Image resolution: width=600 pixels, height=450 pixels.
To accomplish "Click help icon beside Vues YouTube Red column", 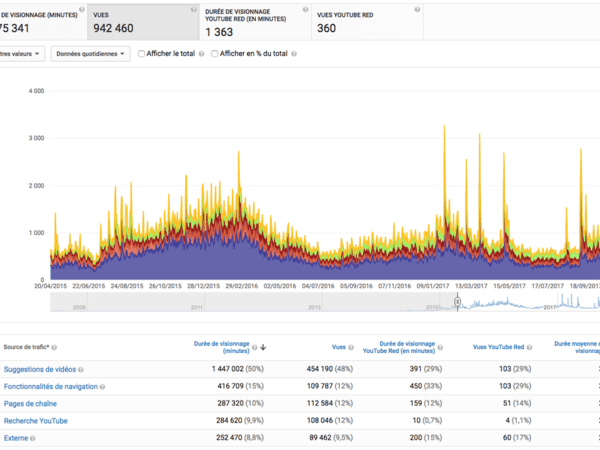I will click(x=531, y=347).
